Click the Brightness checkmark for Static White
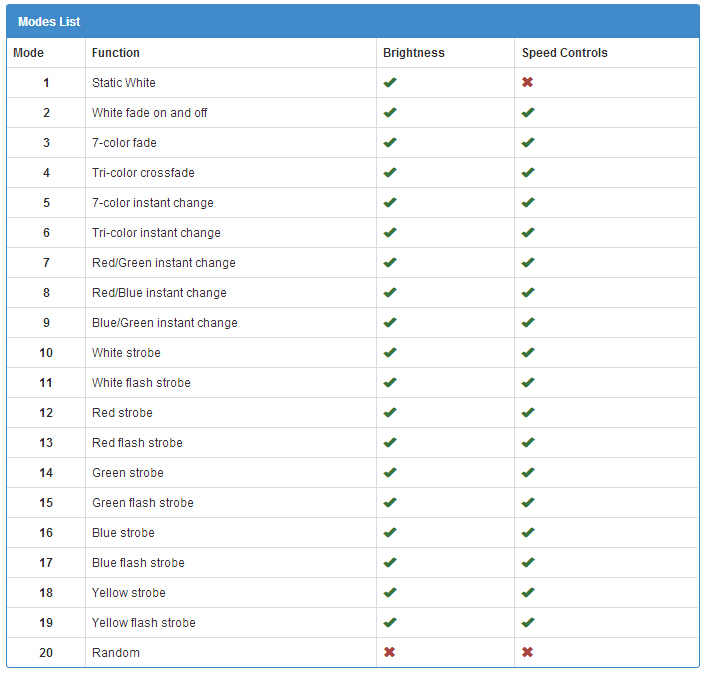708x674 pixels. click(390, 82)
